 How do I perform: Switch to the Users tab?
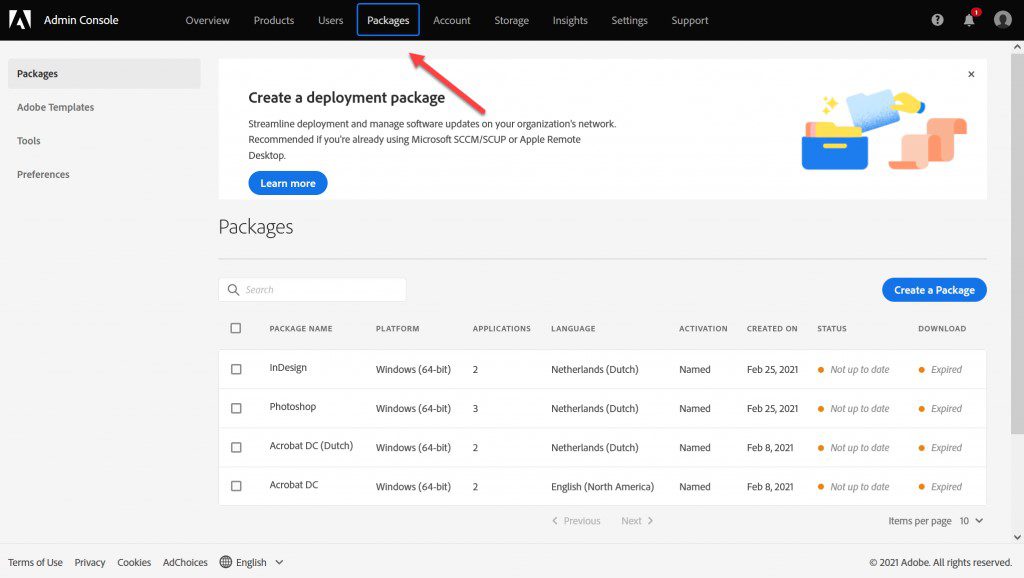point(330,20)
